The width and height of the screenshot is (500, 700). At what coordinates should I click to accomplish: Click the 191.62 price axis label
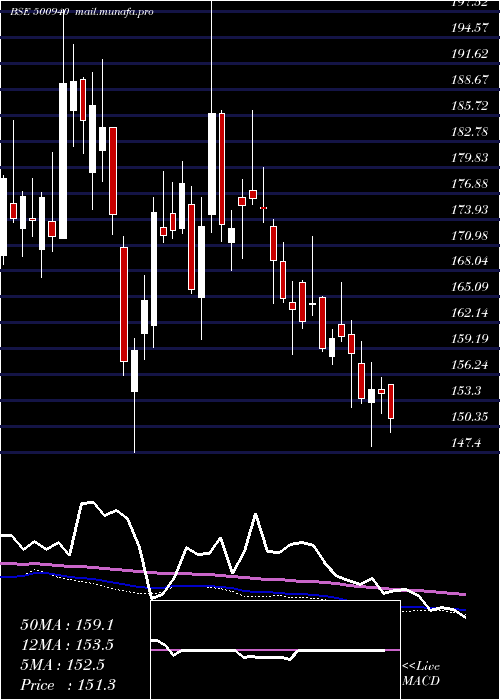pos(469,54)
